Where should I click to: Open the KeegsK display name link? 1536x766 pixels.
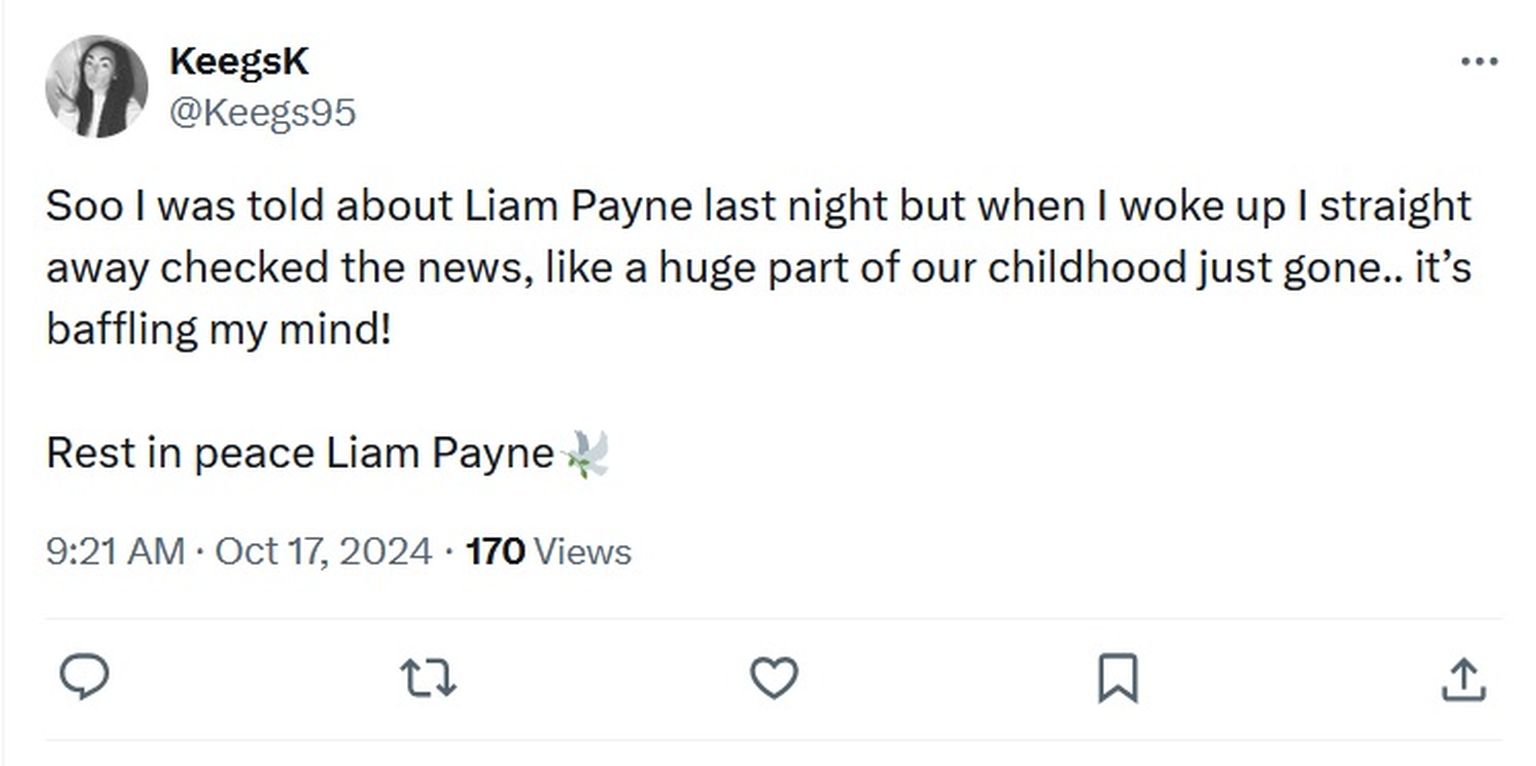(x=239, y=62)
